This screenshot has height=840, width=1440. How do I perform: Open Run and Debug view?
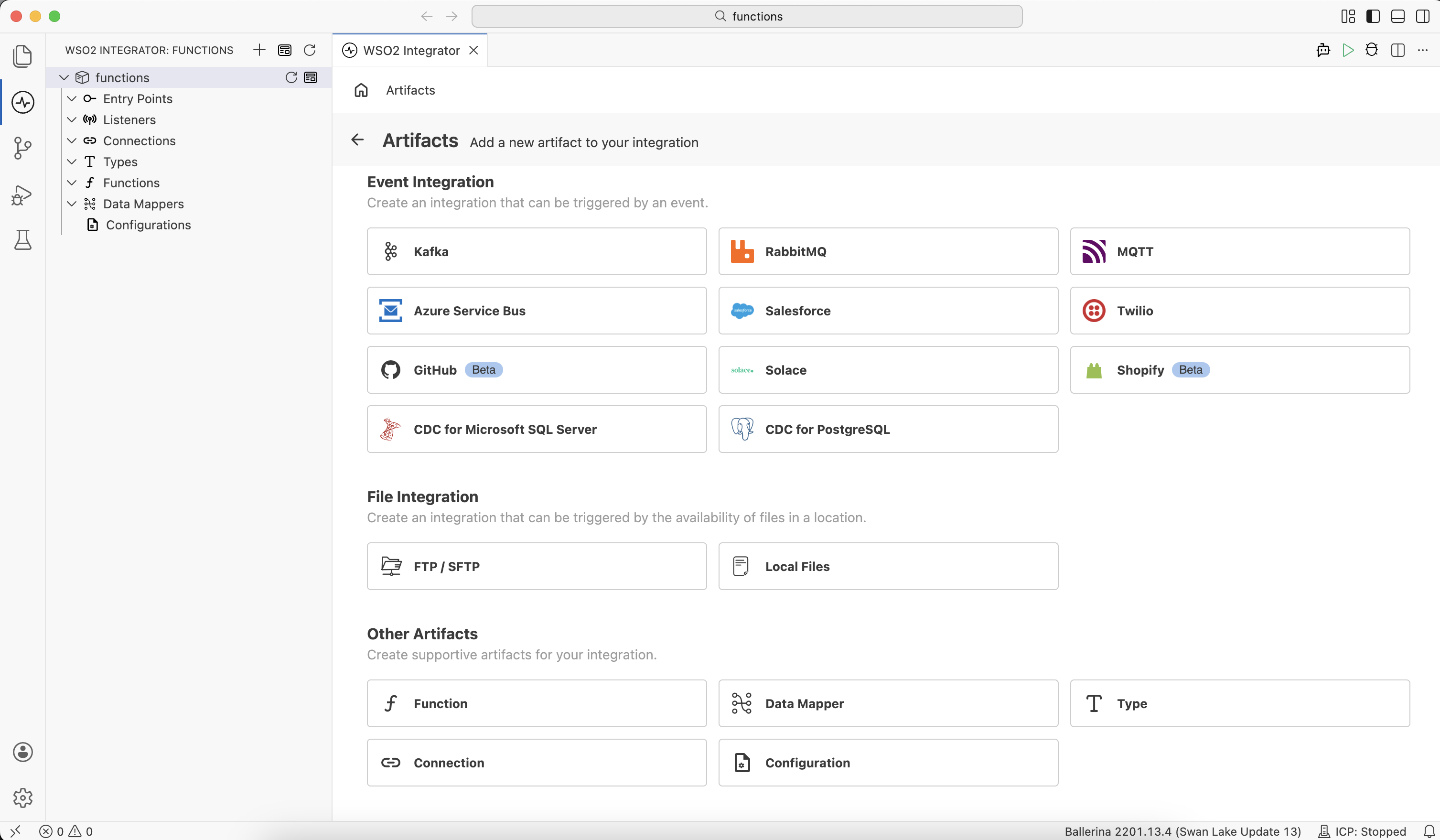tap(22, 194)
